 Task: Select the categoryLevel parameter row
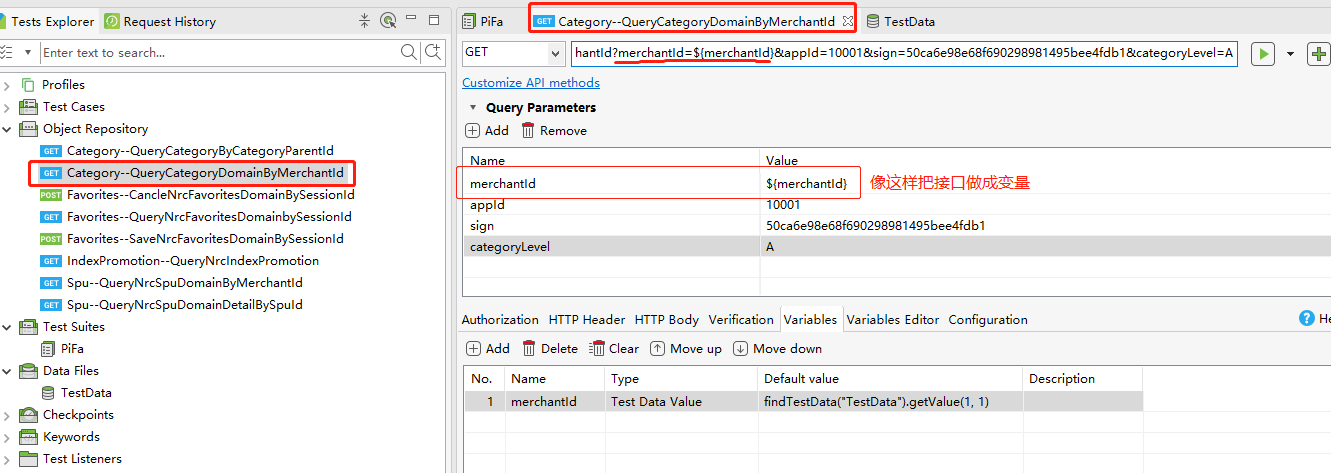(x=897, y=247)
